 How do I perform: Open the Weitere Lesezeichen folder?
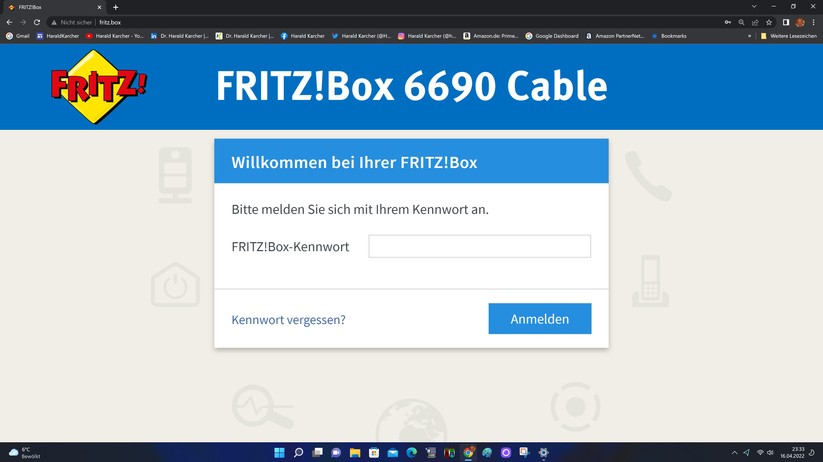(x=788, y=36)
